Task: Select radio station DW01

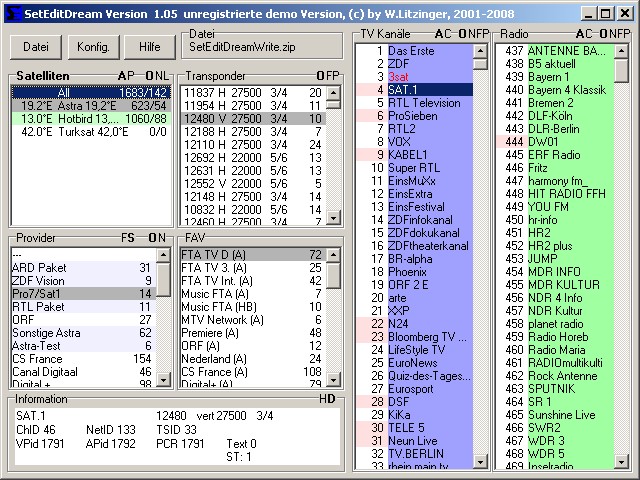Action: pos(555,142)
